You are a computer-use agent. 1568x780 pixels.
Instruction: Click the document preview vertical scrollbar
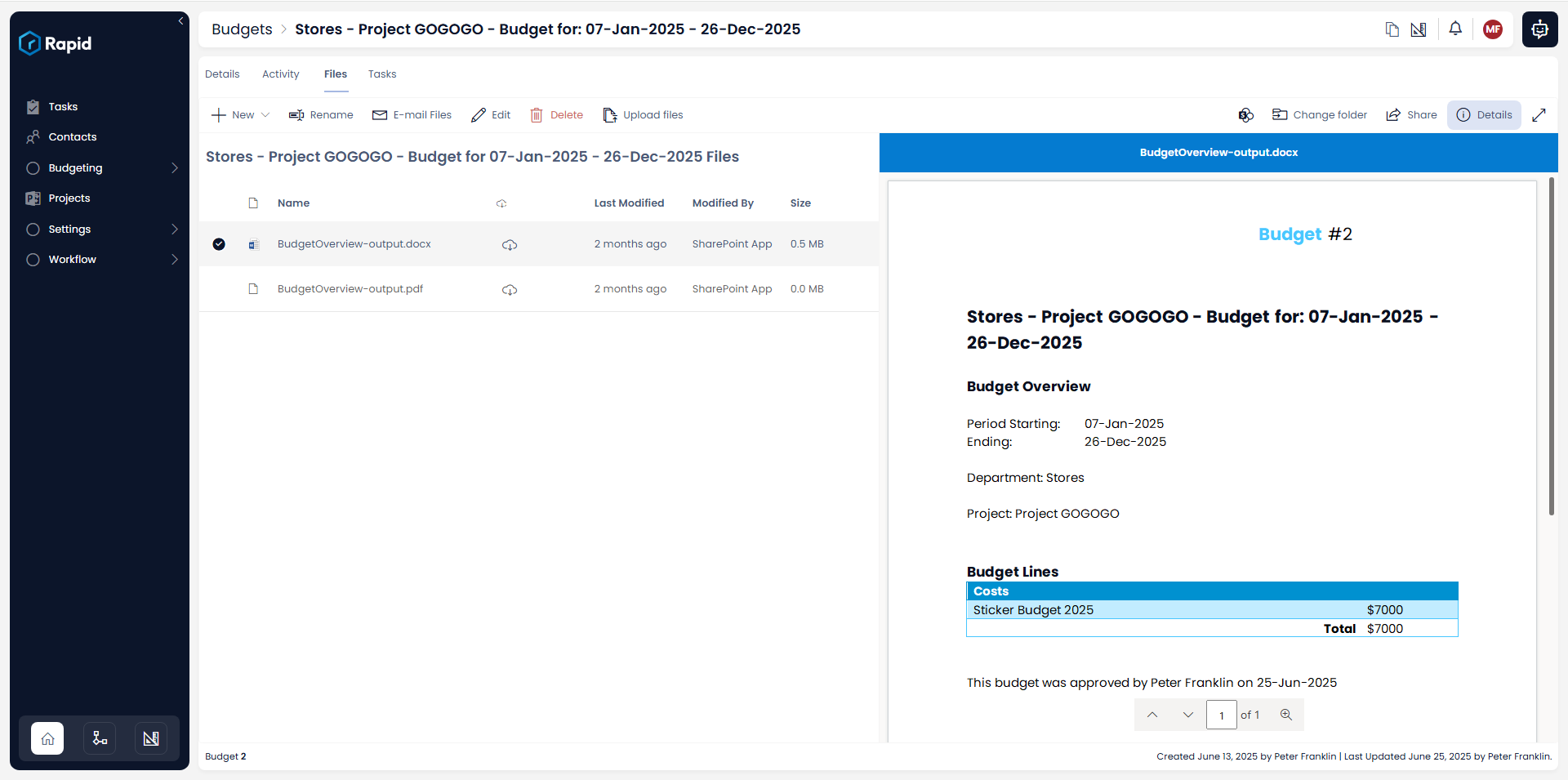click(1552, 346)
